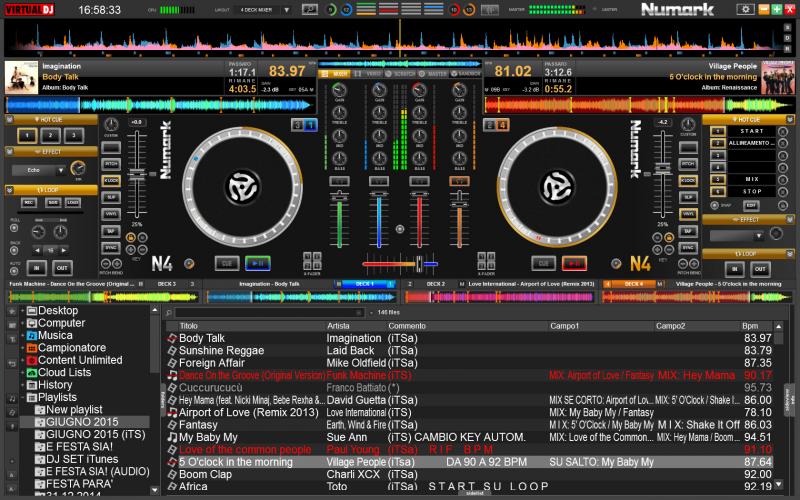Collapse the left deck LOOP panel
This screenshot has width=800, height=500.
pos(9,190)
